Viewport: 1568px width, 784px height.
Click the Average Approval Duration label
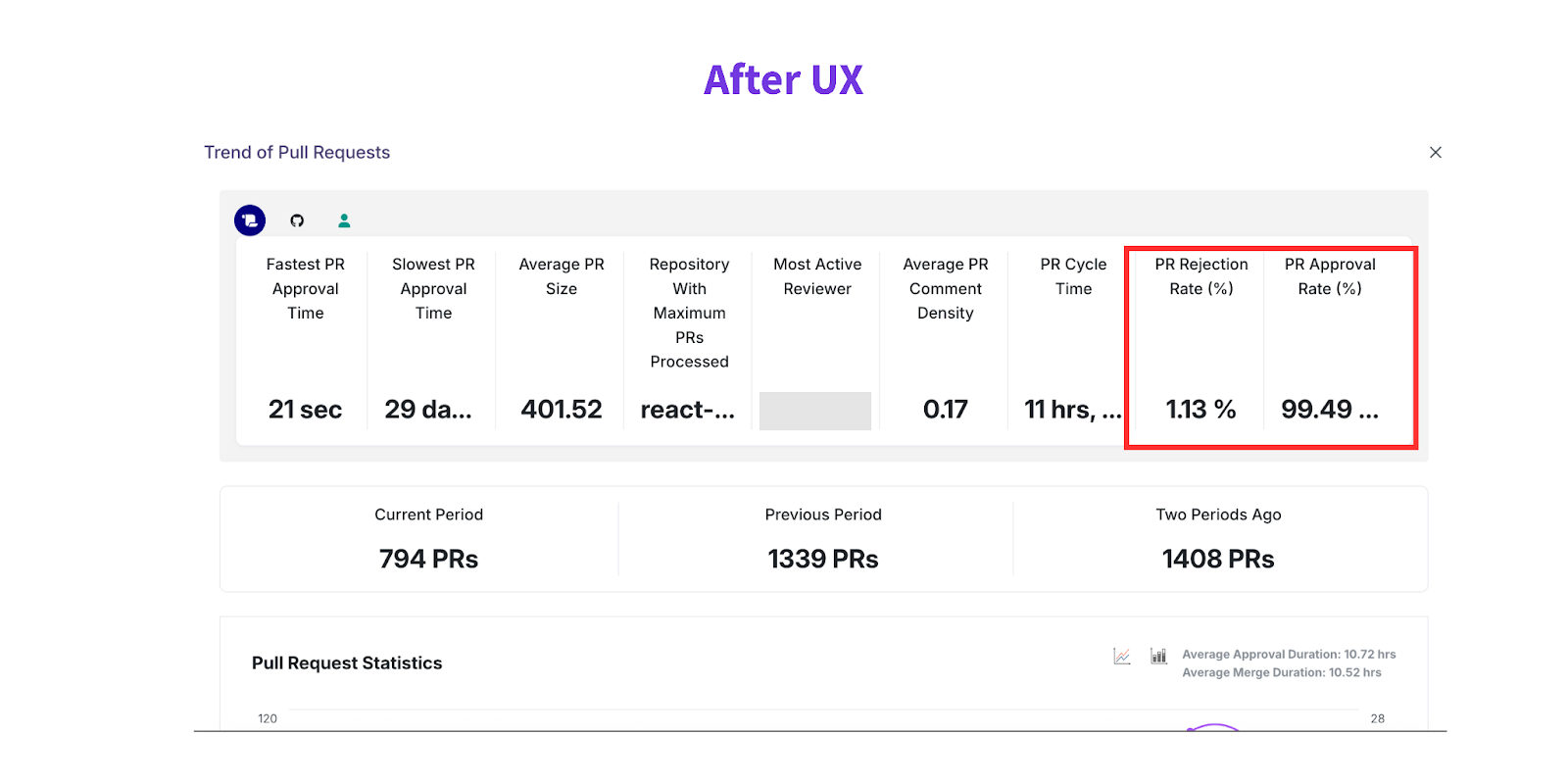click(x=1289, y=655)
